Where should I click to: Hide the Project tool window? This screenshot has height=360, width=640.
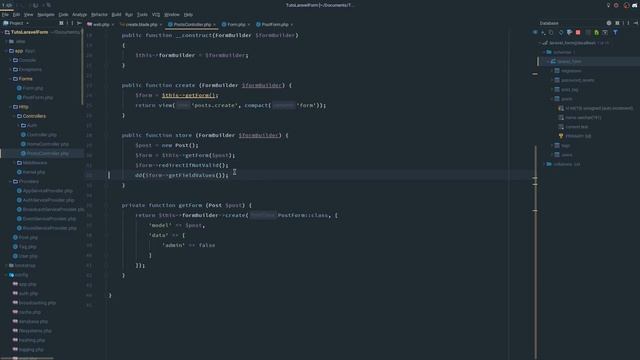tap(79, 23)
